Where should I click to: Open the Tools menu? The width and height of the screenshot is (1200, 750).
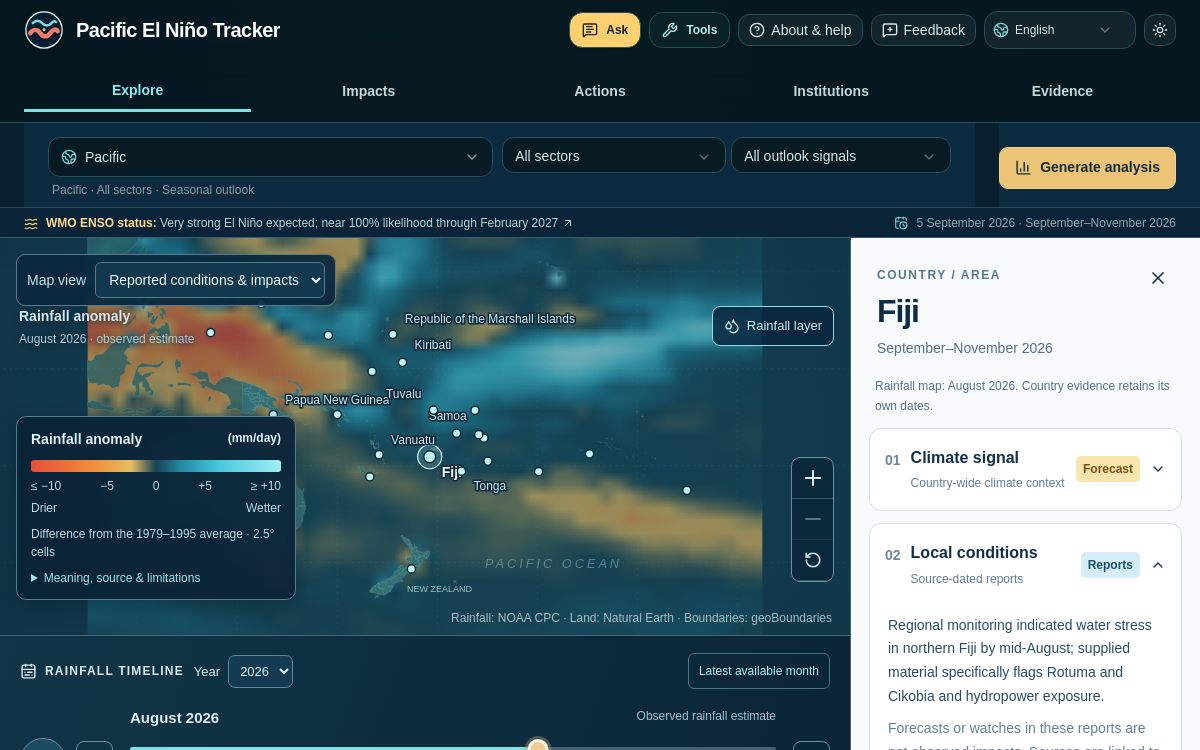689,30
